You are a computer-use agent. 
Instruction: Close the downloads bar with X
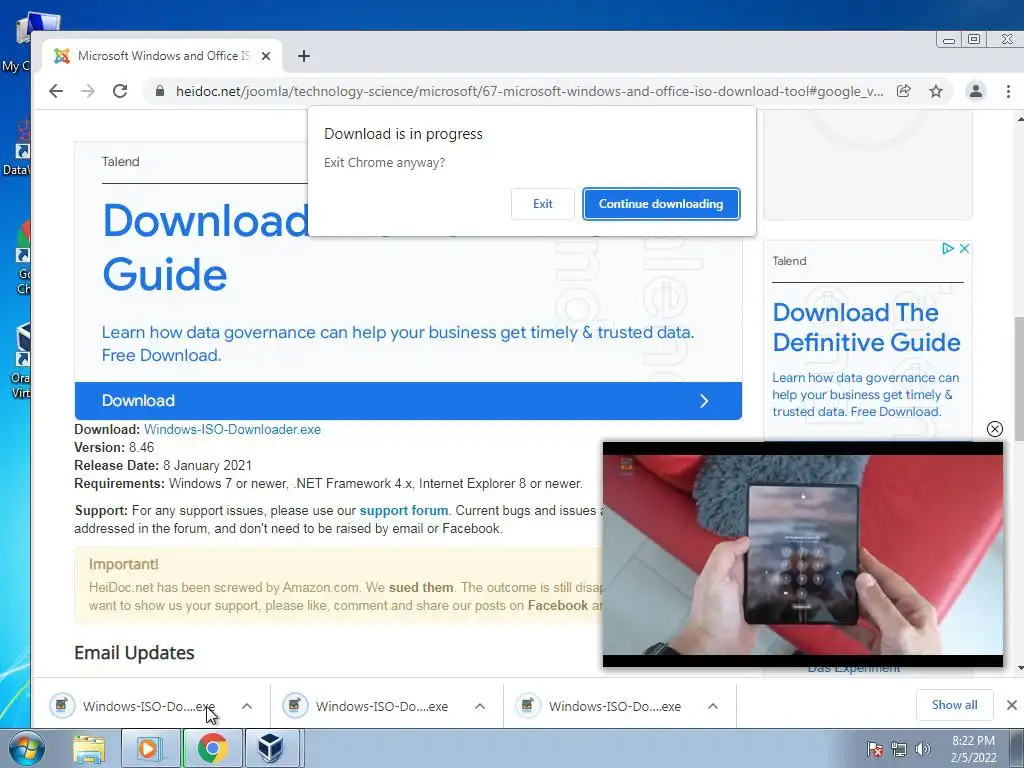pos(1012,705)
